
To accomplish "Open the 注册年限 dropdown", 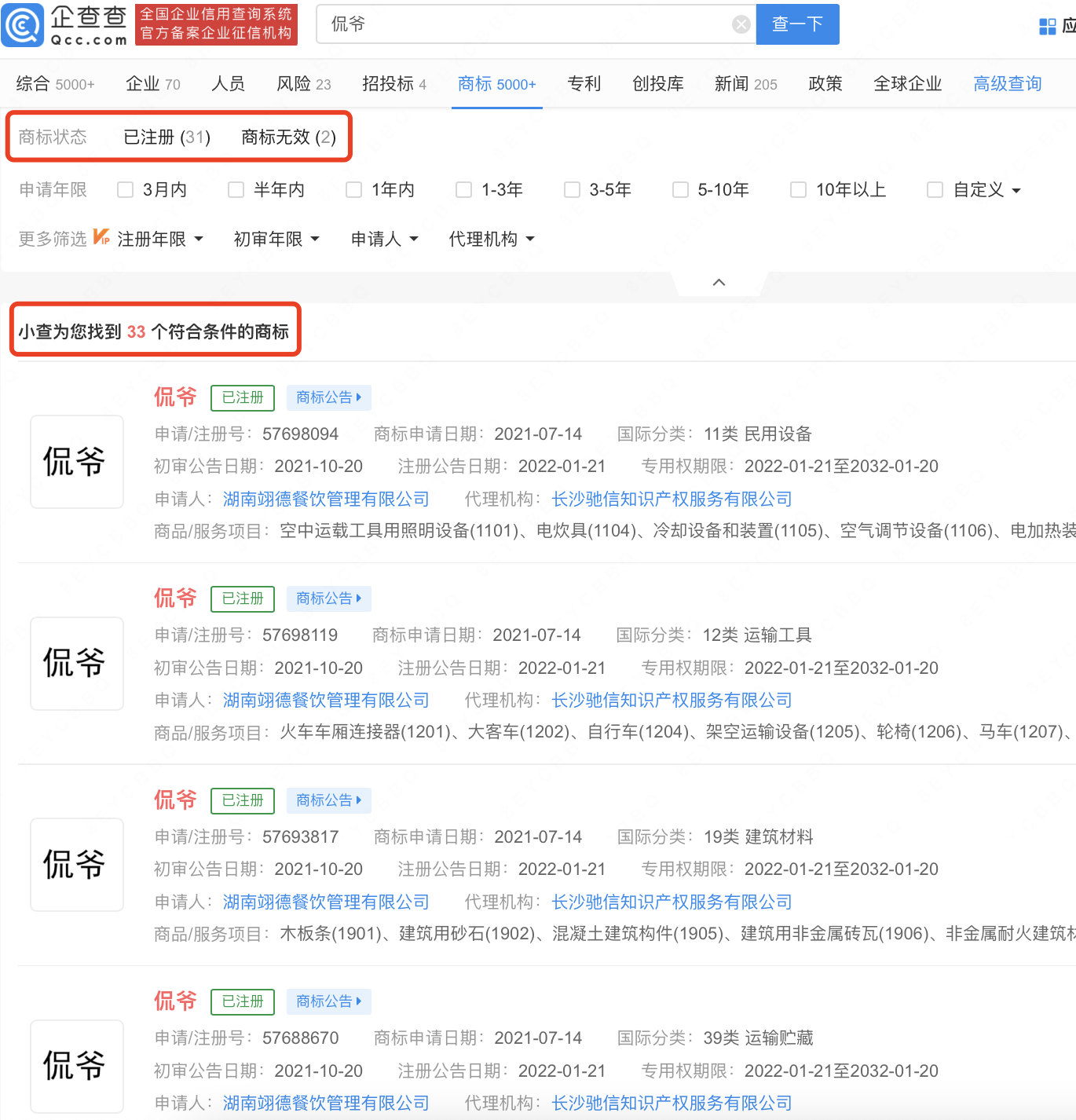I will coord(160,239).
